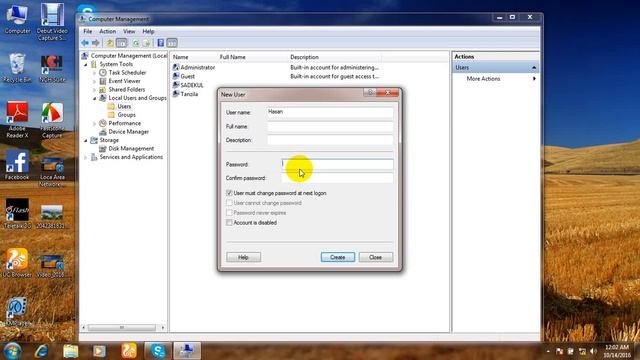Click the Description input field in the dialog

(330, 140)
